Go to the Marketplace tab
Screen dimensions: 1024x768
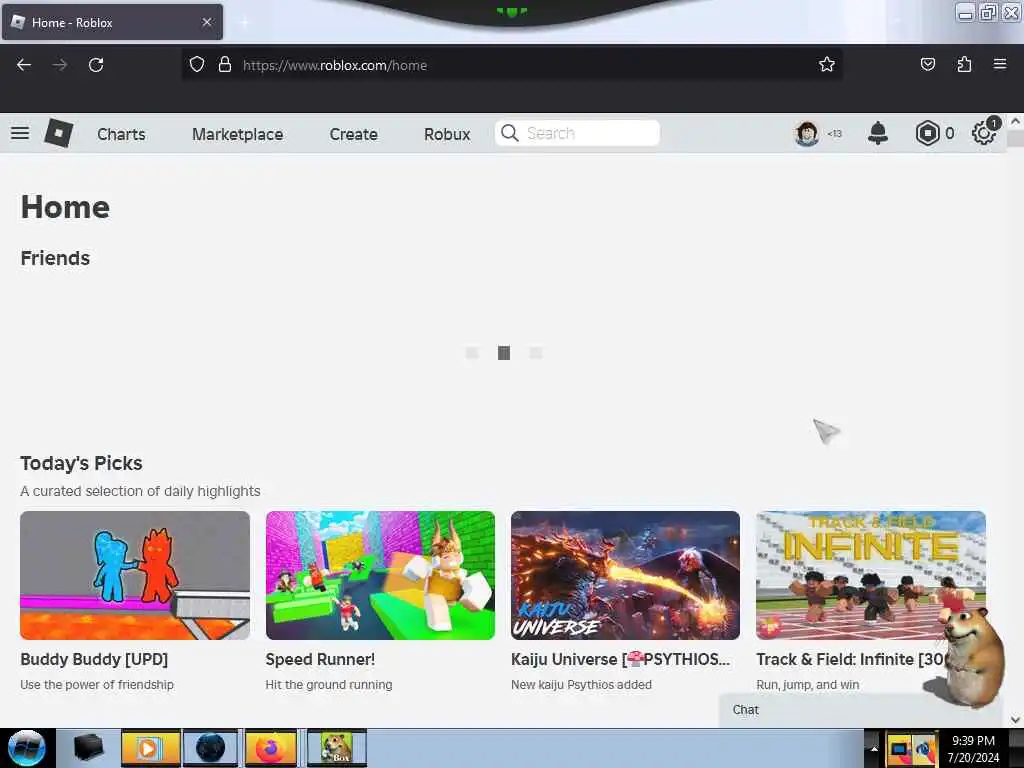[x=238, y=134]
